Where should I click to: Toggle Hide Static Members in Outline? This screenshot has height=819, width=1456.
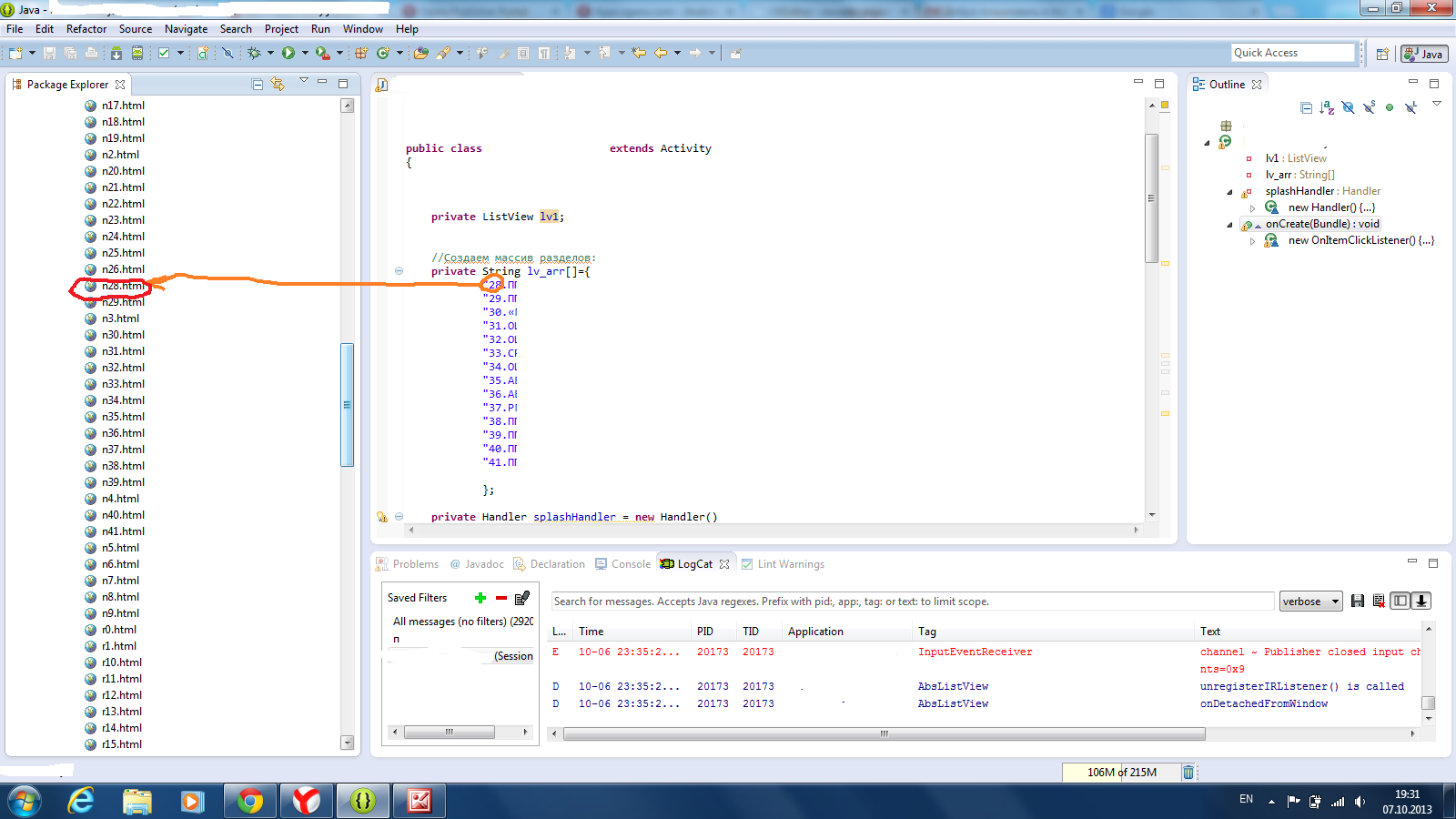tap(1369, 108)
